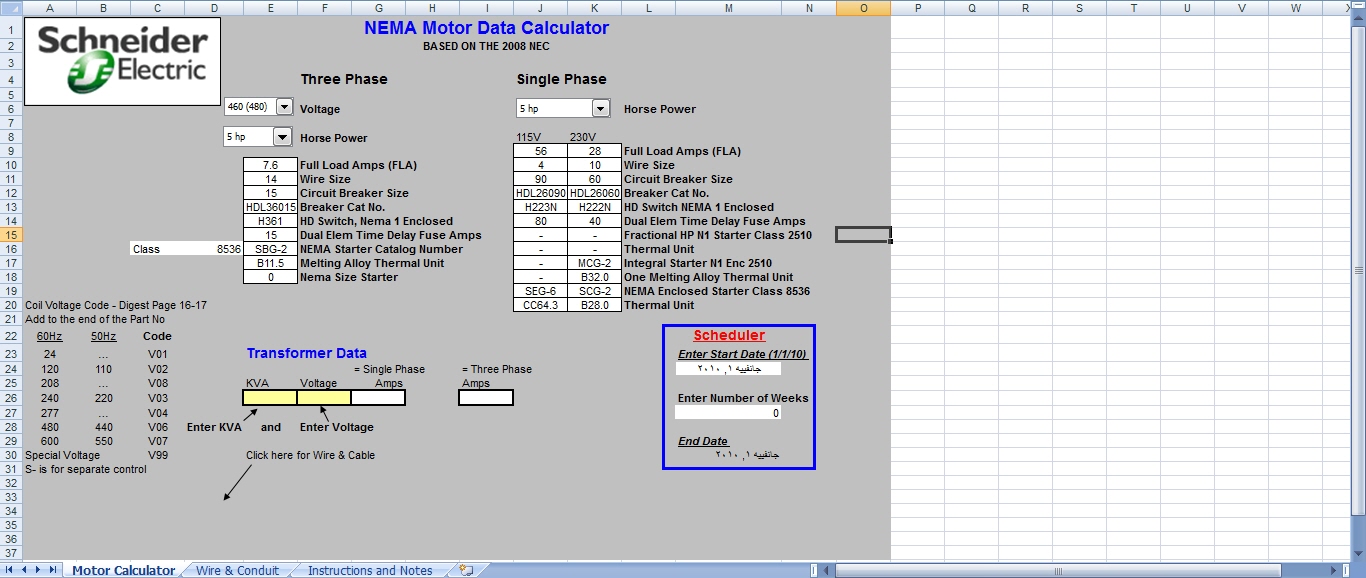Select the Single Phase Amps result cell

378,397
